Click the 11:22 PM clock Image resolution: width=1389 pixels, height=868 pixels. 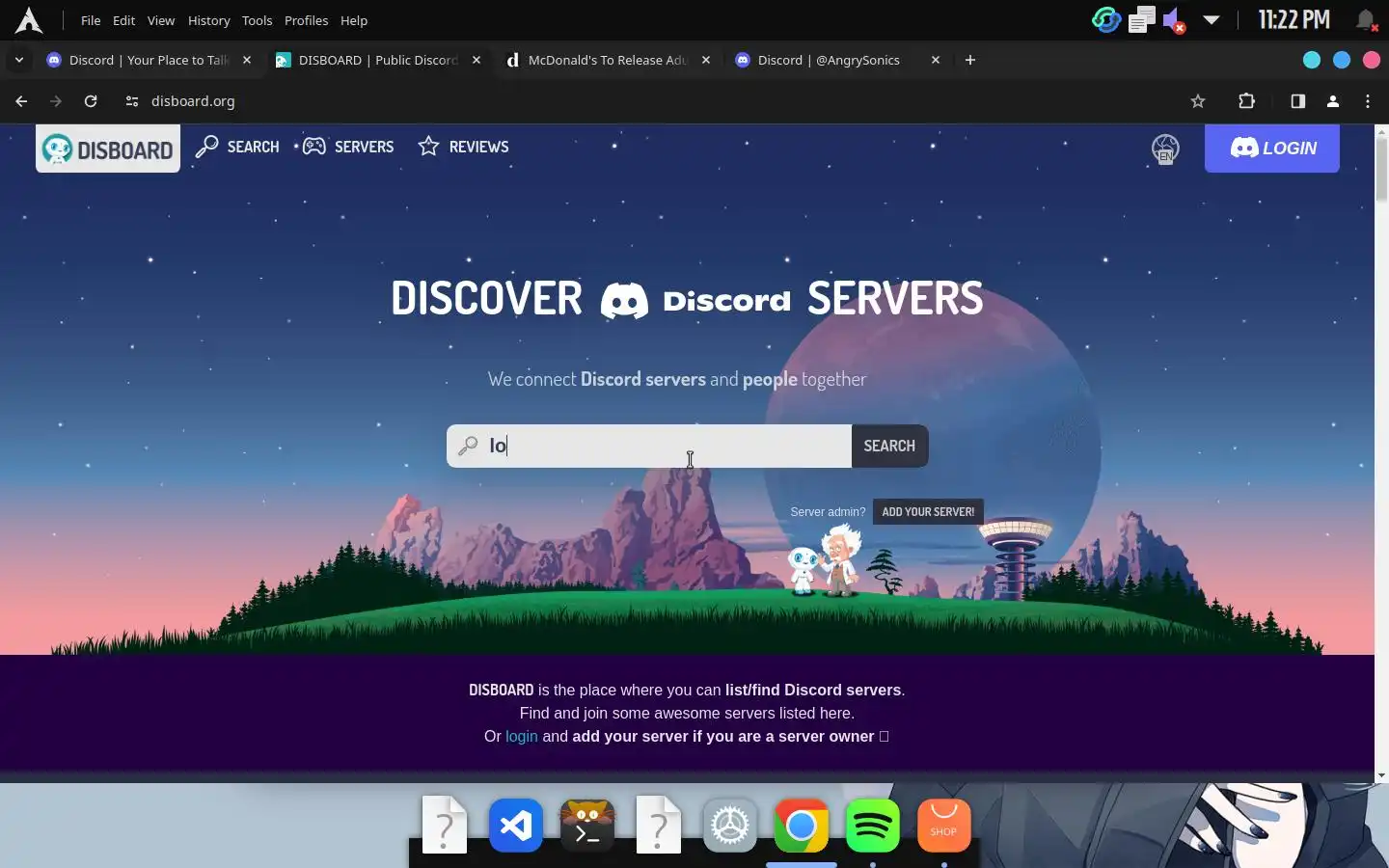[x=1294, y=19]
